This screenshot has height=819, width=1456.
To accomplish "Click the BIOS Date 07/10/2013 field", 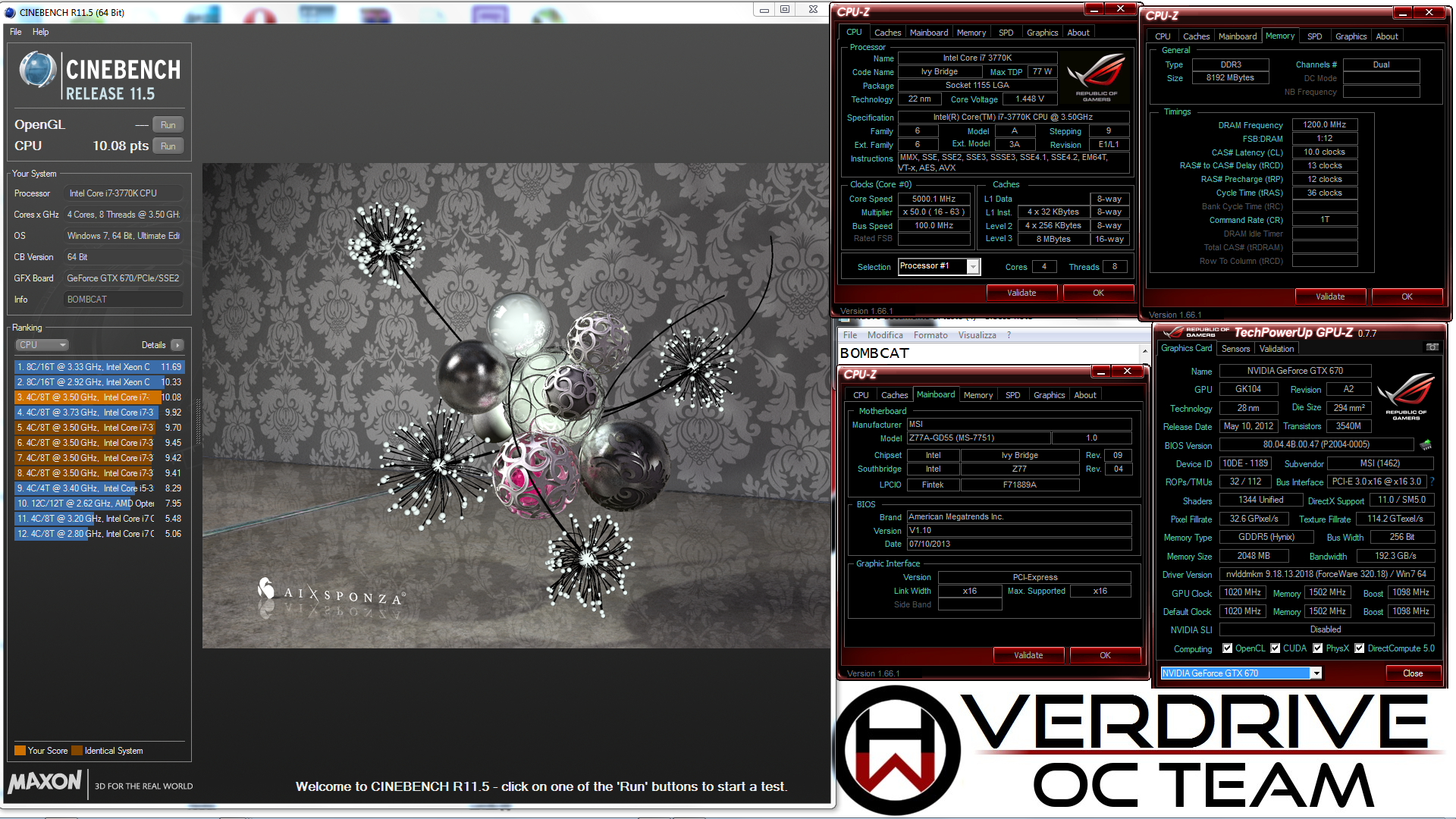I will pos(1019,544).
